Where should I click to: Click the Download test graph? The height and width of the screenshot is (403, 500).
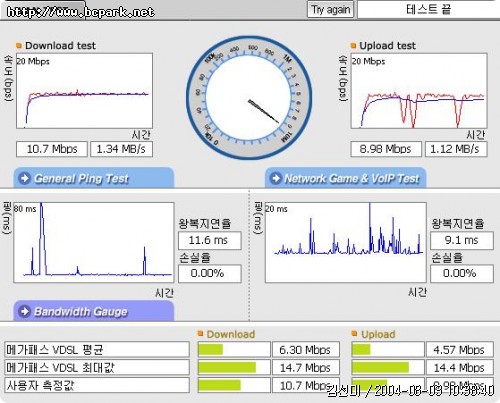click(84, 91)
